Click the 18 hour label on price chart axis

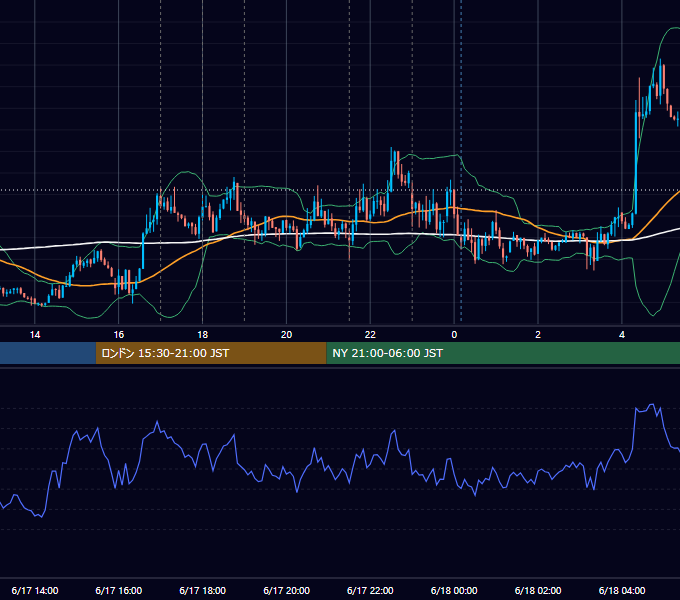203,335
